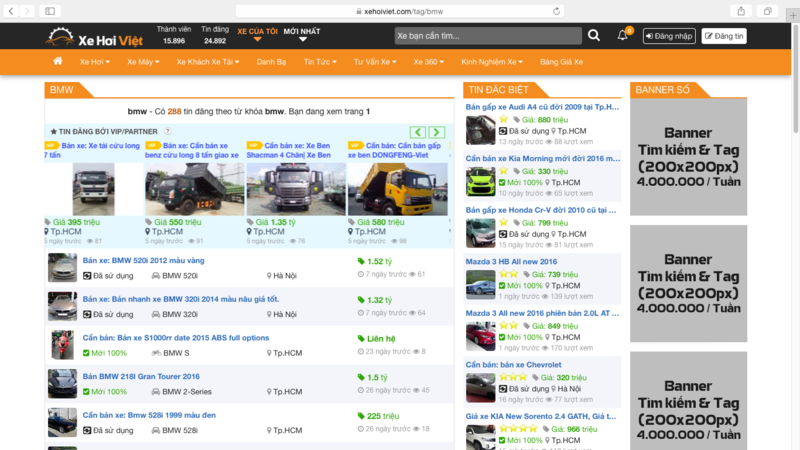Open link Bán xe: BMW 520i 2012 màu vàng
This screenshot has height=450, width=800.
(x=143, y=260)
